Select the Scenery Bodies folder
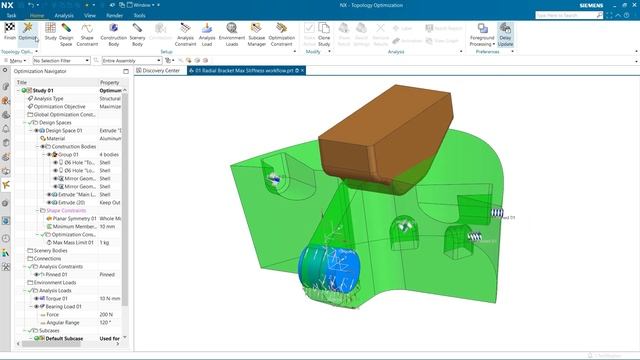640x360 pixels. 47,251
